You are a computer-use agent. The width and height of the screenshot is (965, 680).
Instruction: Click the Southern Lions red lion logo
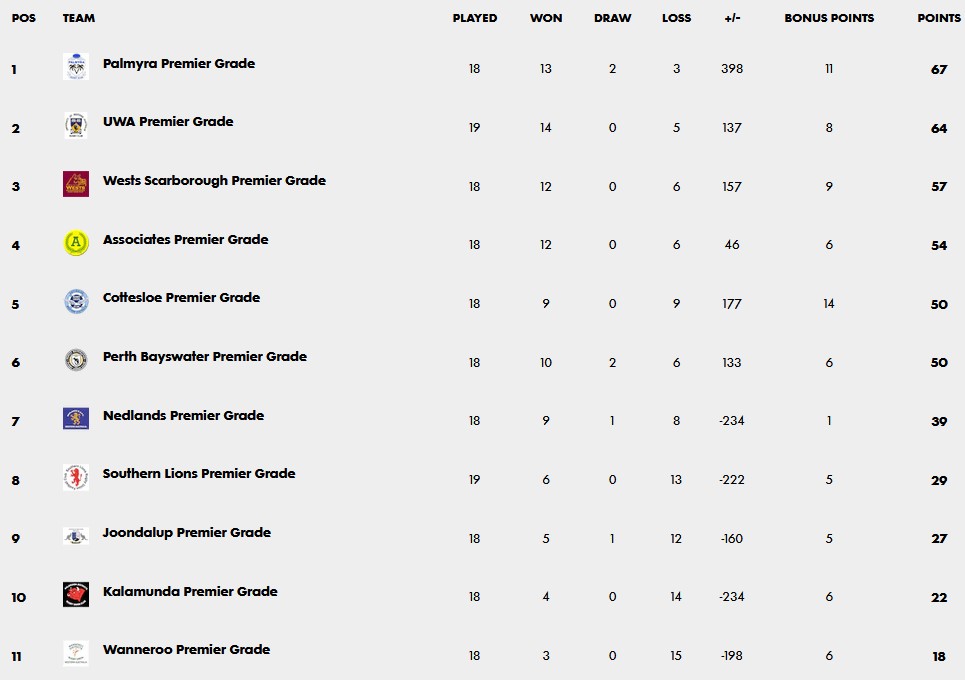[76, 478]
